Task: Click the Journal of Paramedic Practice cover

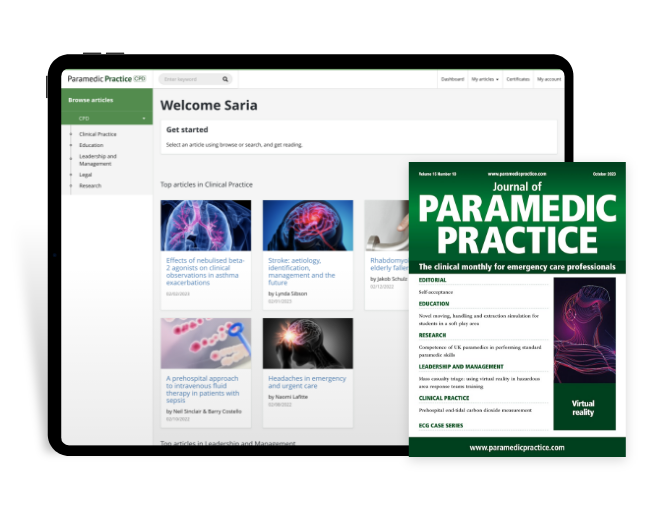Action: point(517,310)
